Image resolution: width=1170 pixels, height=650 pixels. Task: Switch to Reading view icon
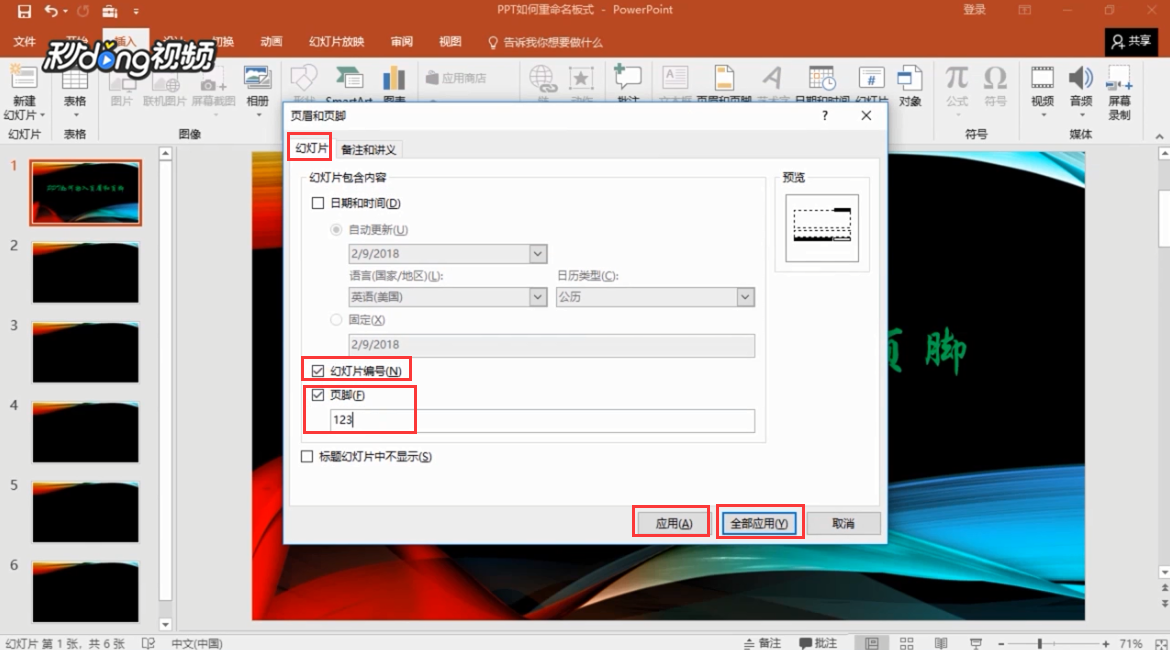(x=941, y=643)
